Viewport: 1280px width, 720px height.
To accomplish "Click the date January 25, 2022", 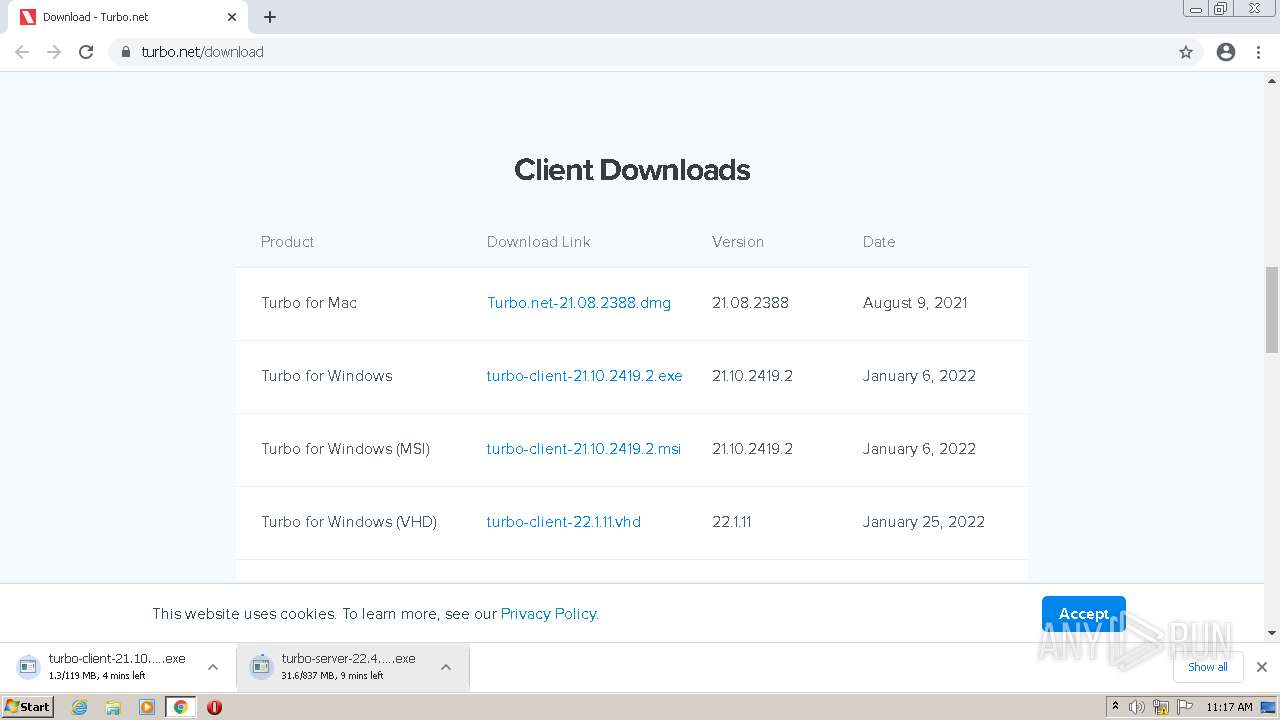I will pos(924,522).
